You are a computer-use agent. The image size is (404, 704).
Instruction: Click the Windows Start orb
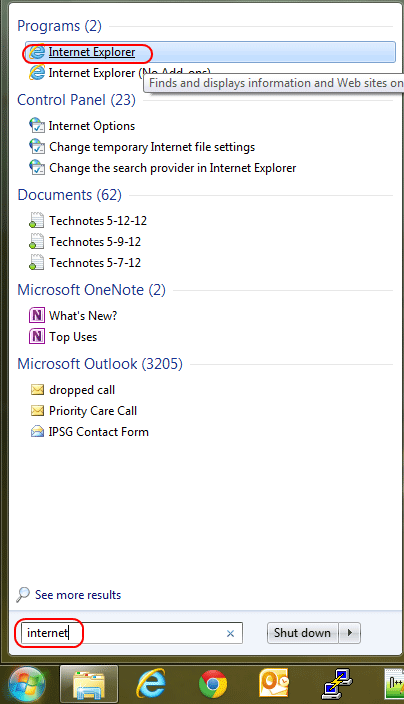[x=27, y=685]
